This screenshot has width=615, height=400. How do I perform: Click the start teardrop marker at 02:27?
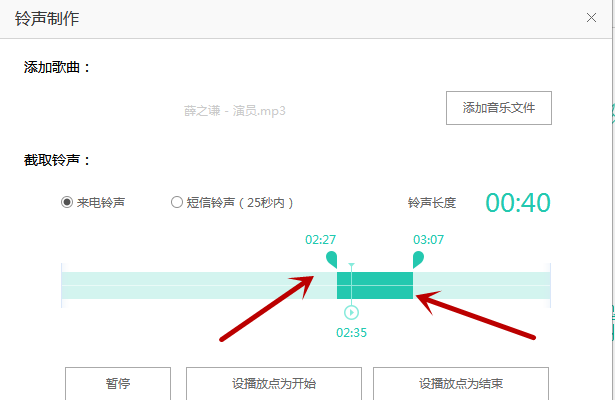pos(332,260)
